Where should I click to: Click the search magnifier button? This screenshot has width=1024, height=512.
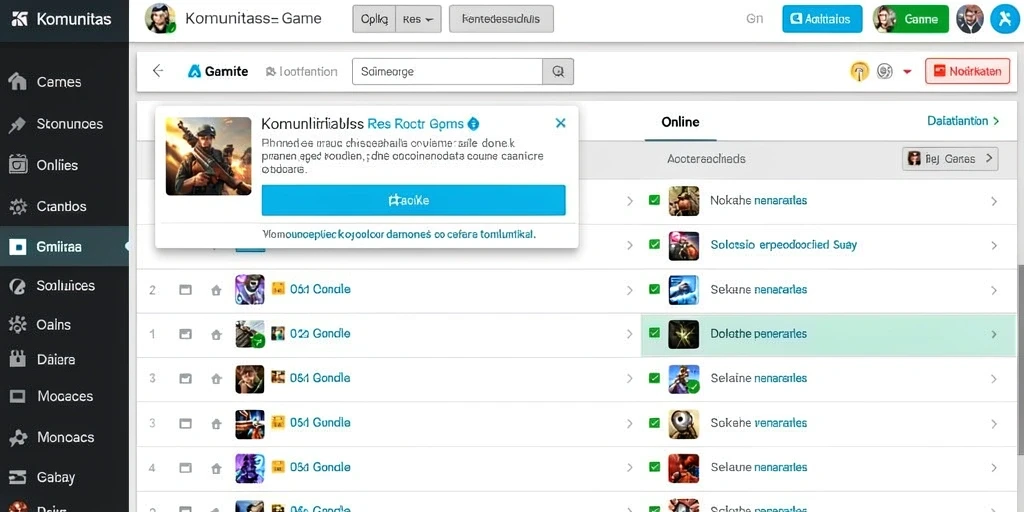coord(558,72)
